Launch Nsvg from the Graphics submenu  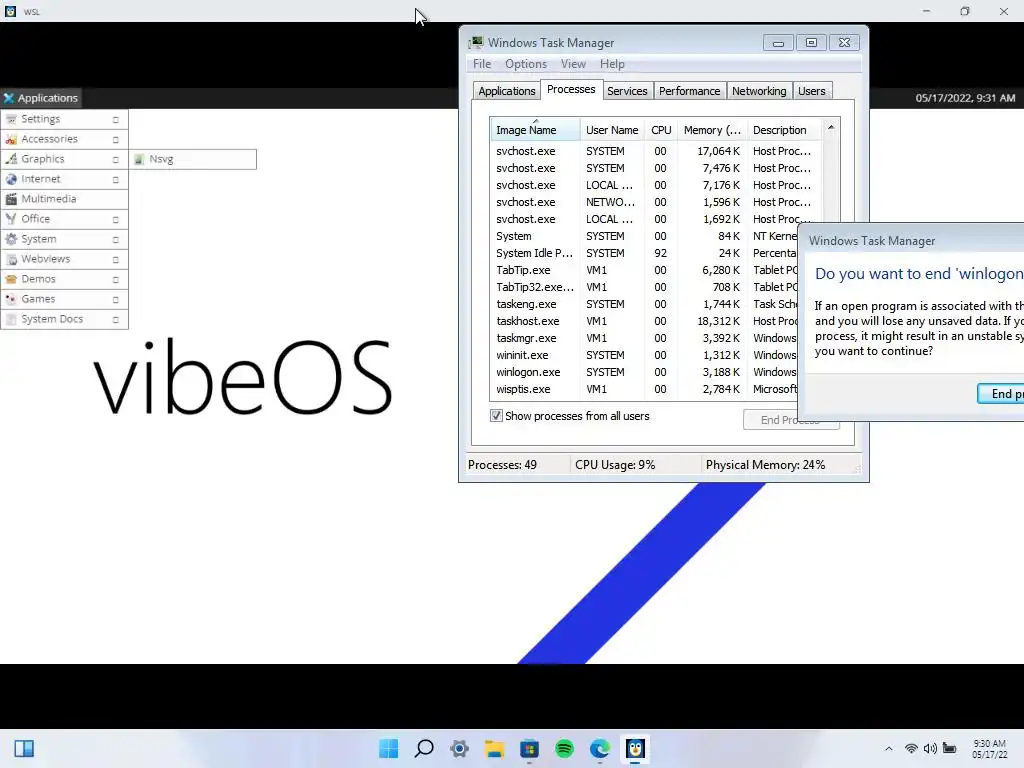click(193, 159)
